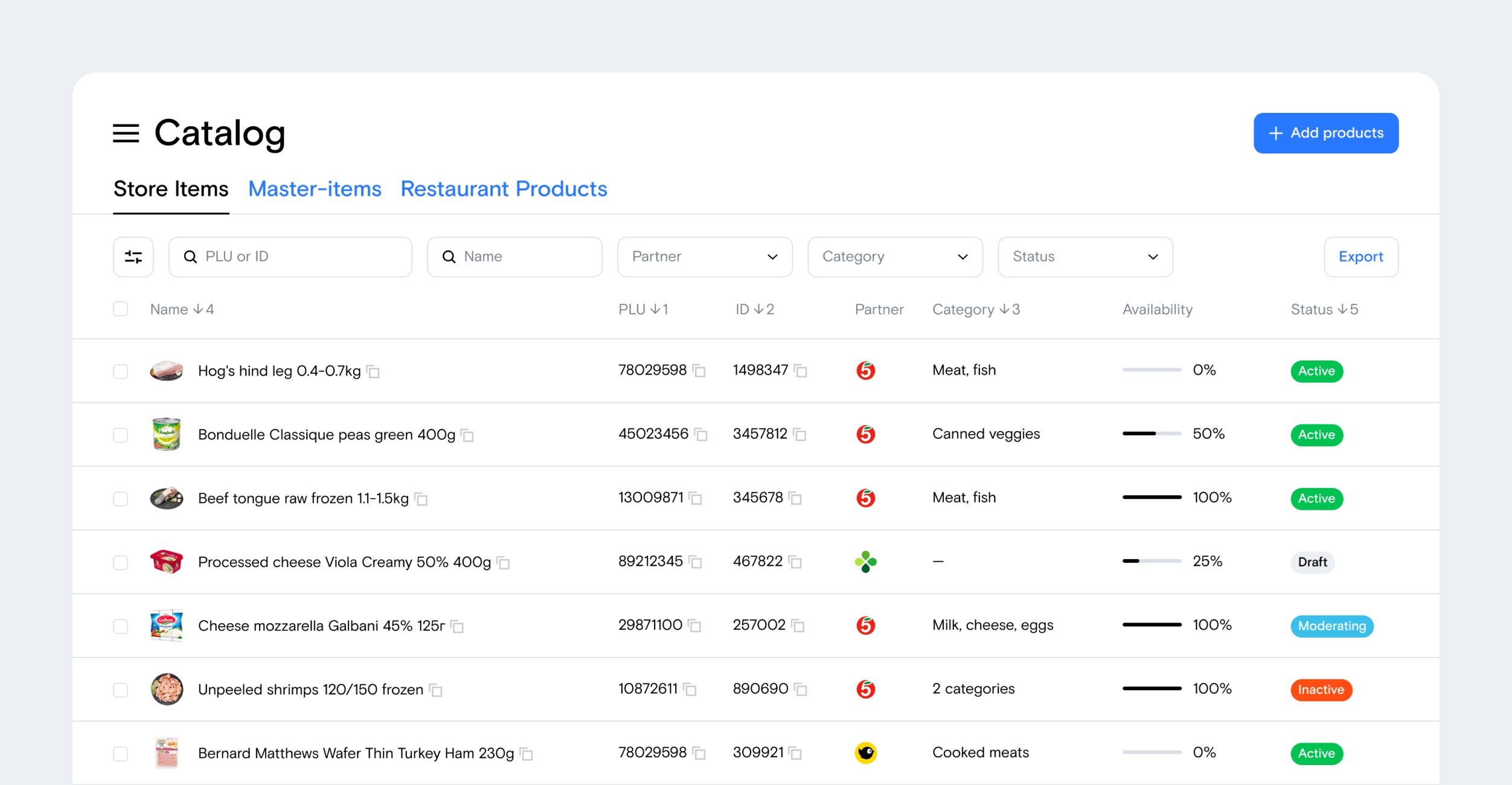Click the Add products button
The height and width of the screenshot is (785, 1512).
[x=1325, y=133]
